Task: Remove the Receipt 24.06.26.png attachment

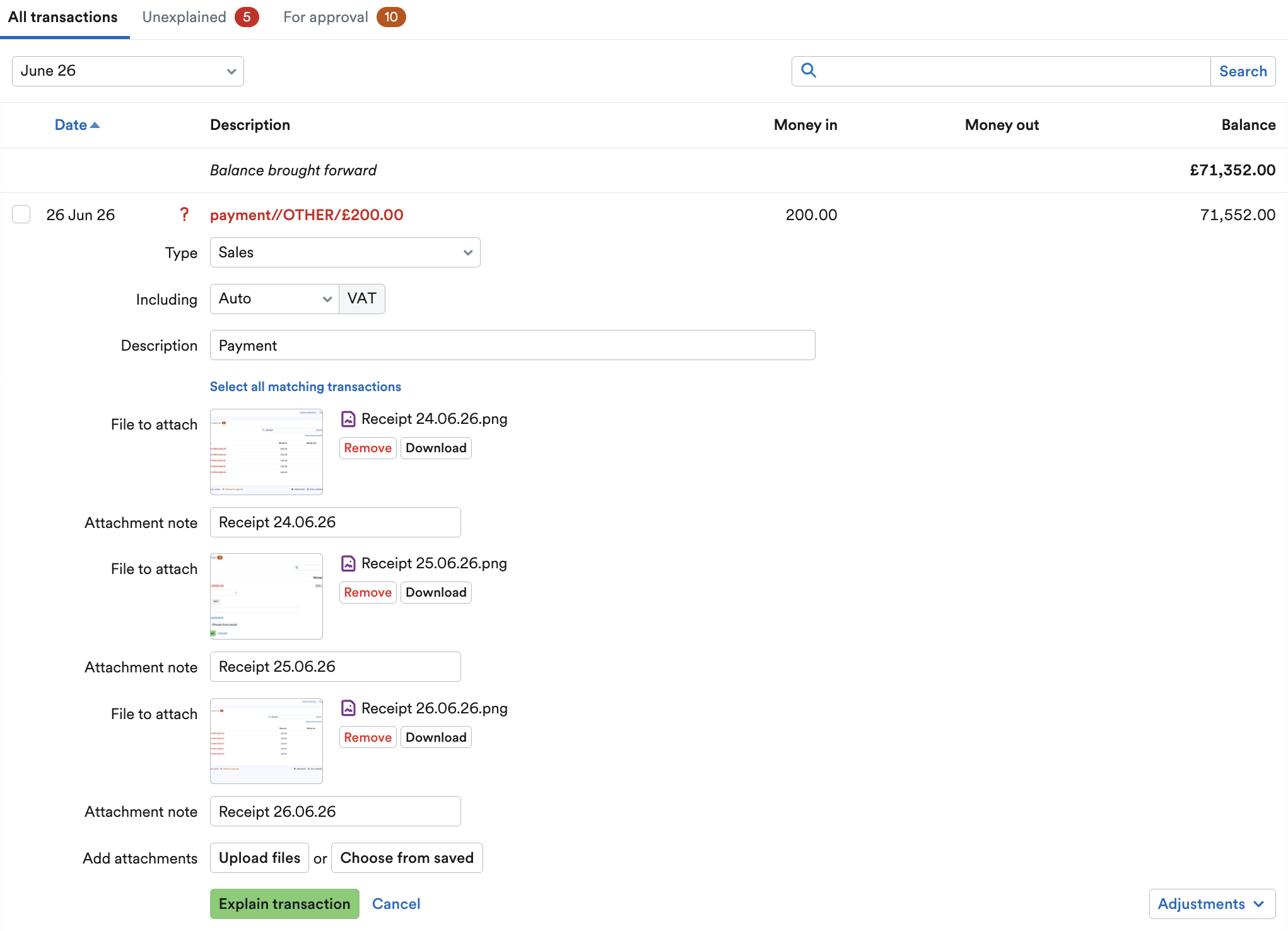Action: [368, 448]
